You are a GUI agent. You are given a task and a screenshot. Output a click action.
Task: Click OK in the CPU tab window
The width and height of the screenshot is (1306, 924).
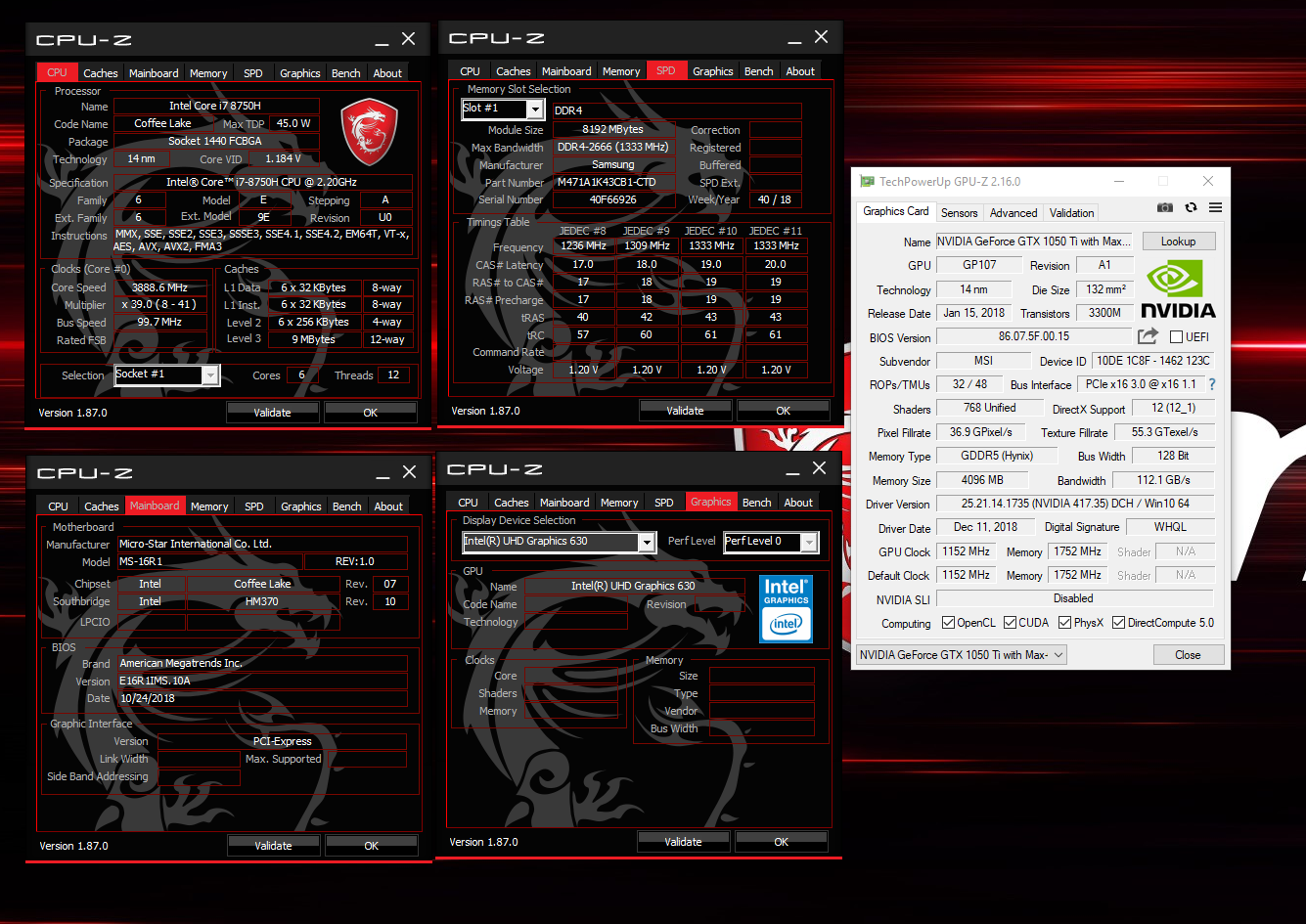pyautogui.click(x=370, y=413)
